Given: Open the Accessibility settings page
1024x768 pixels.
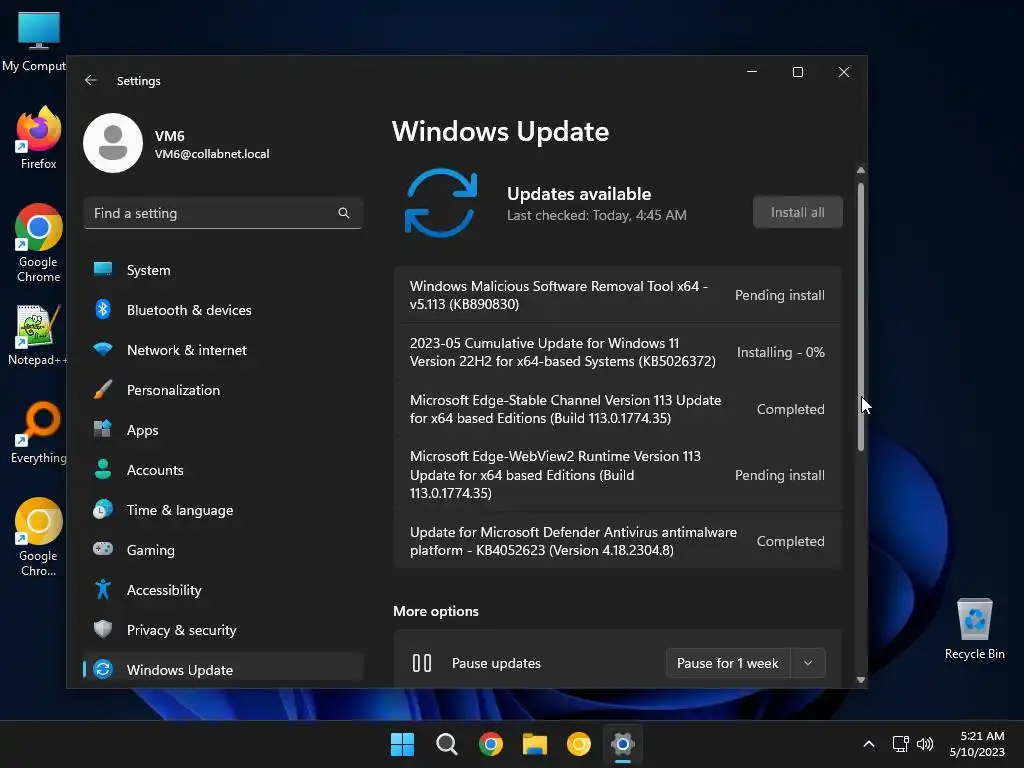Looking at the screenshot, I should click(223, 590).
